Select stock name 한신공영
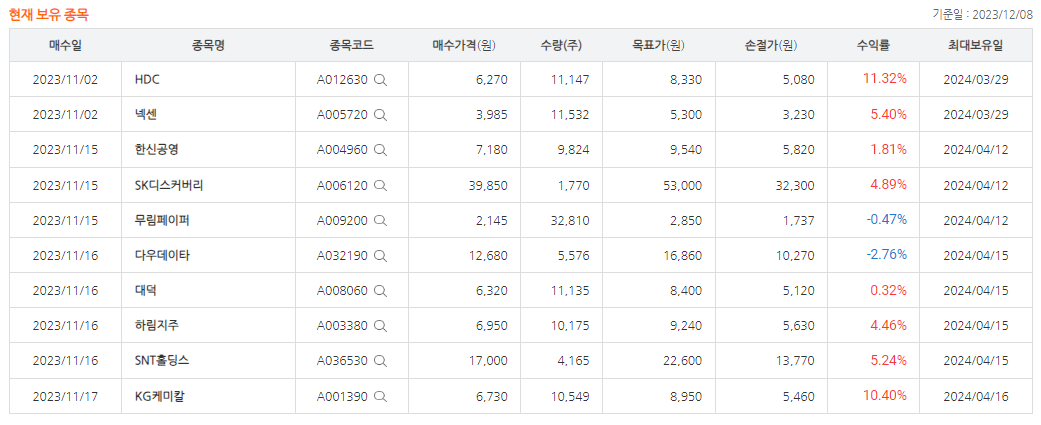1041x425 pixels. point(156,150)
